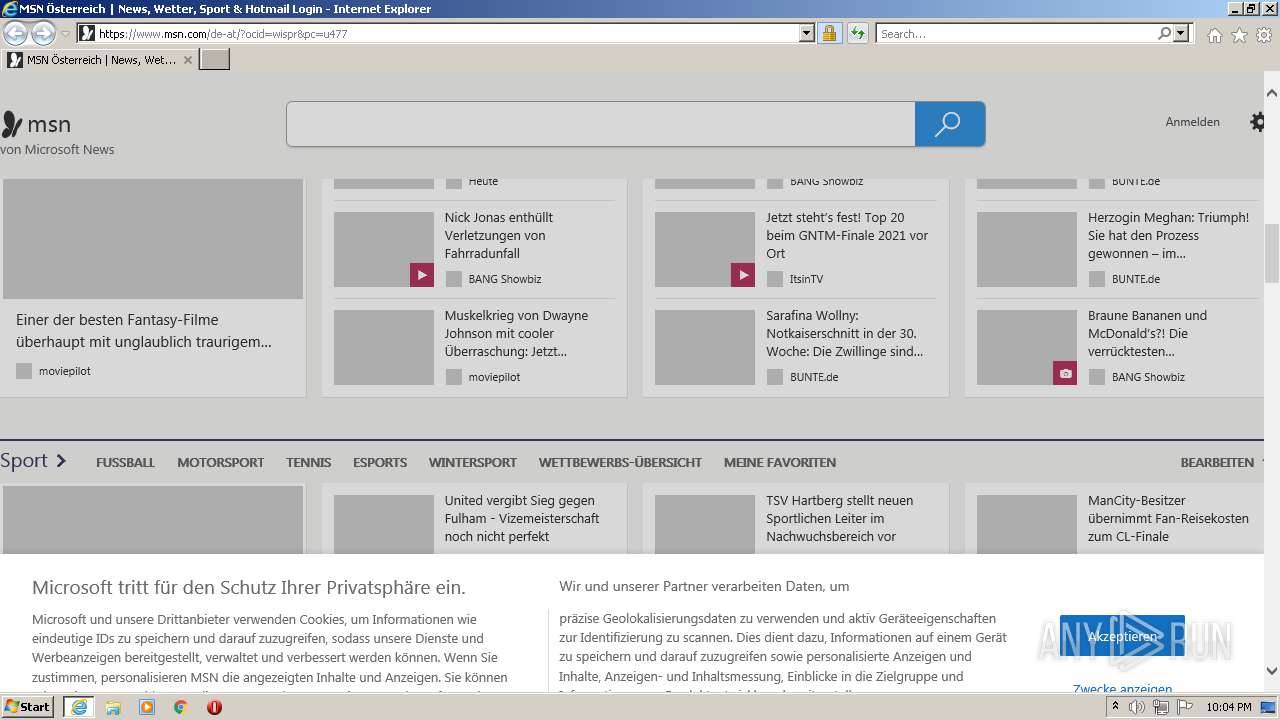Open the IE Tools gear icon
The width and height of the screenshot is (1280, 720).
[1264, 35]
